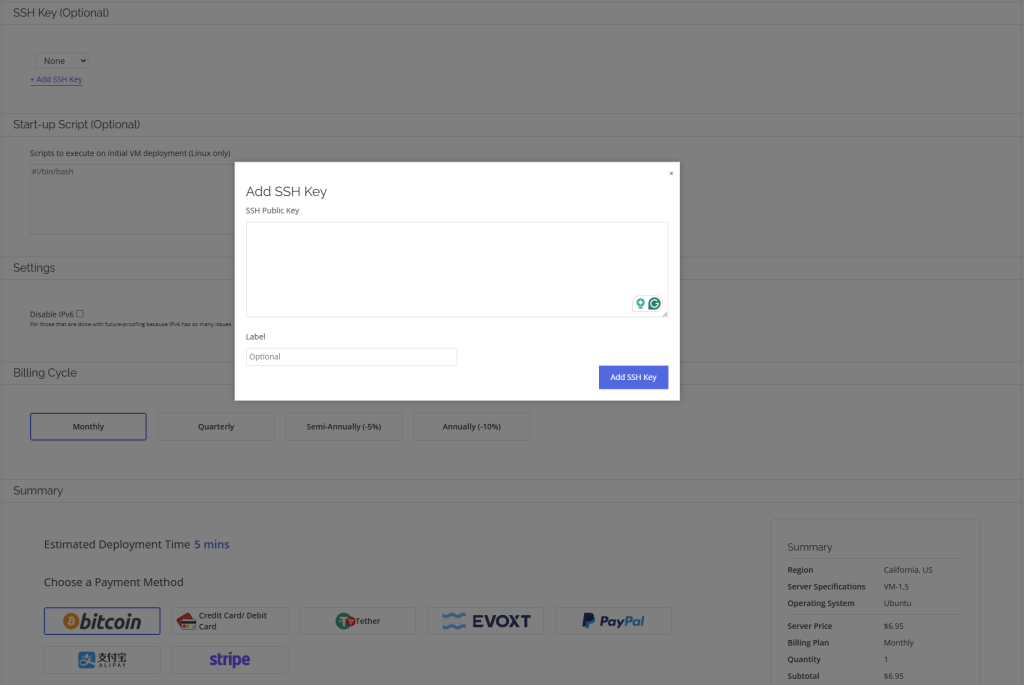Open the Grammarly icon in the SSH key field

coord(654,303)
